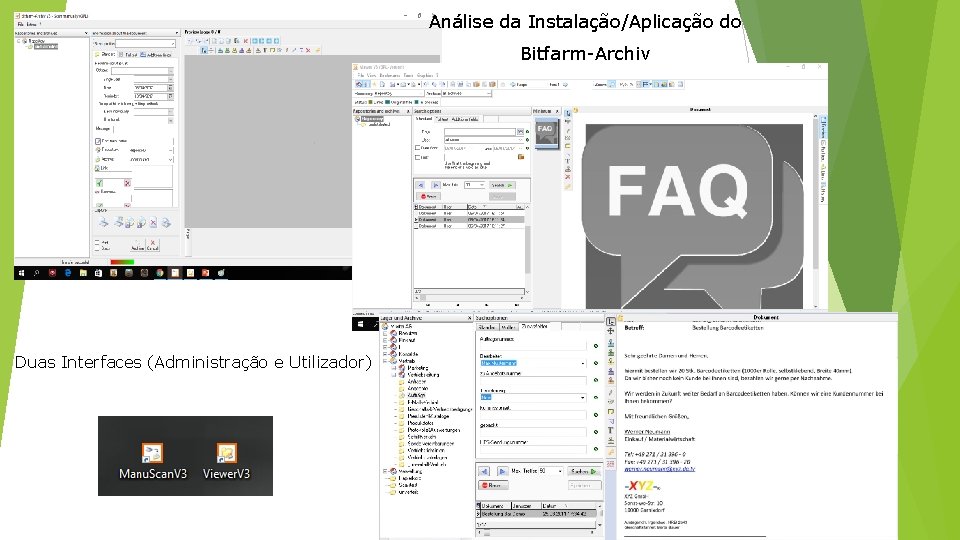Click forward arrow left of Max. Treffer

(502, 471)
